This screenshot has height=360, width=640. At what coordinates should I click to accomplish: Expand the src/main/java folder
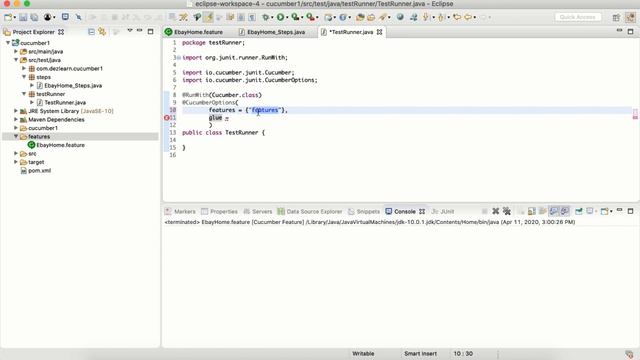(x=16, y=51)
